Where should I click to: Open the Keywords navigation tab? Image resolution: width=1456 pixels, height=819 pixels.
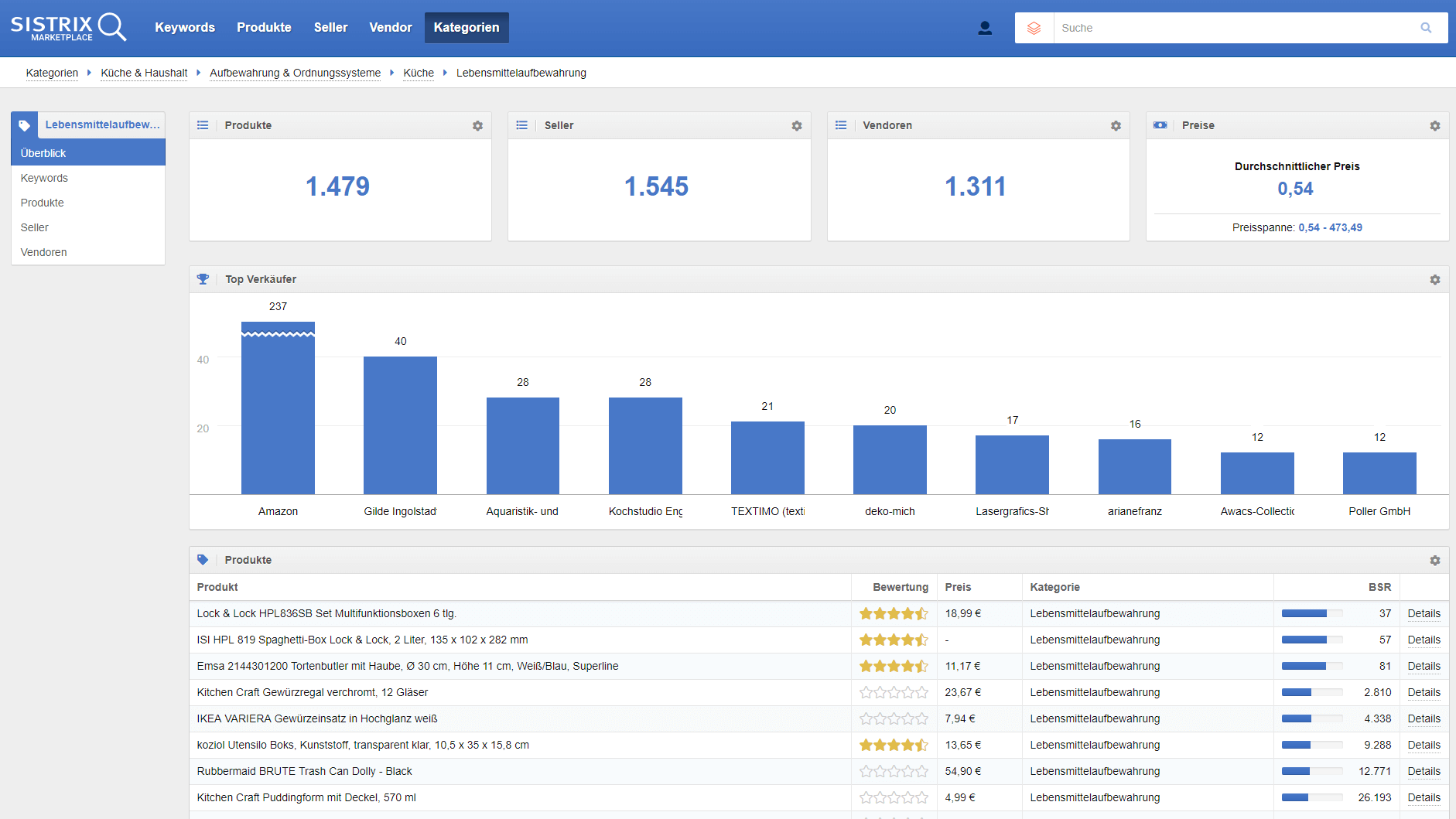pos(185,28)
